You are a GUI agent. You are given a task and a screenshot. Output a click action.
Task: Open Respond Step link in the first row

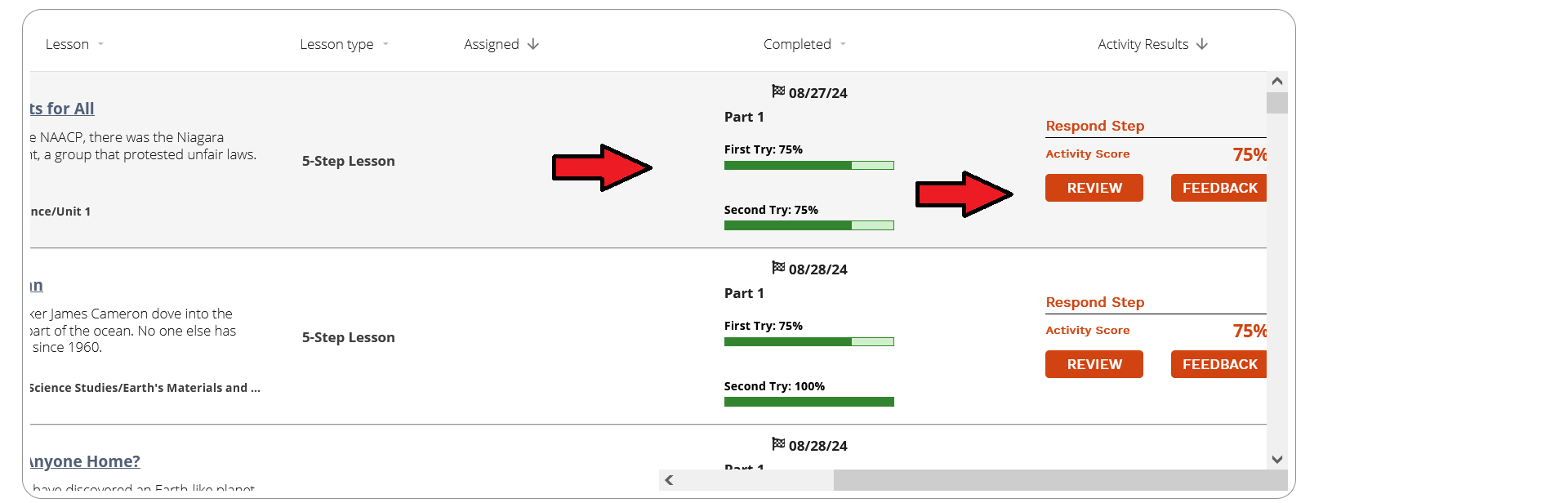(x=1095, y=126)
